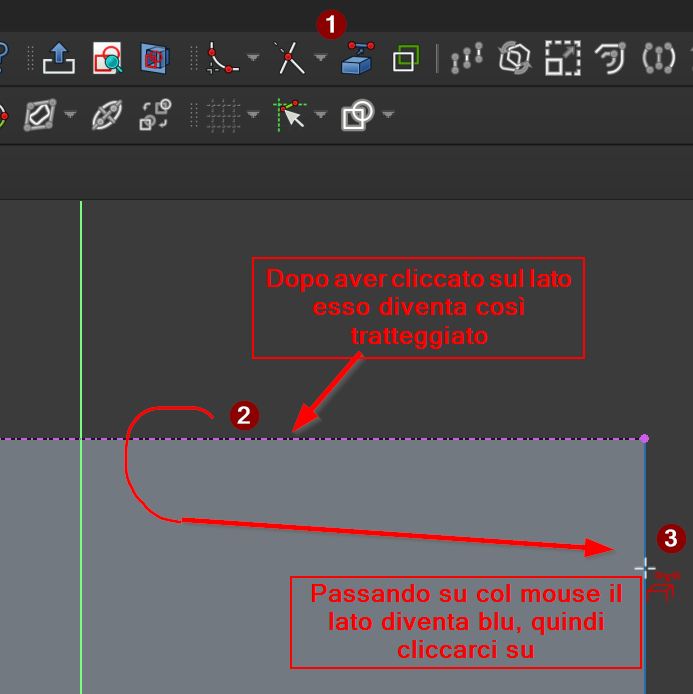Click the parentheses dots icon at far right
Screen dimensions: 693x694
click(658, 59)
